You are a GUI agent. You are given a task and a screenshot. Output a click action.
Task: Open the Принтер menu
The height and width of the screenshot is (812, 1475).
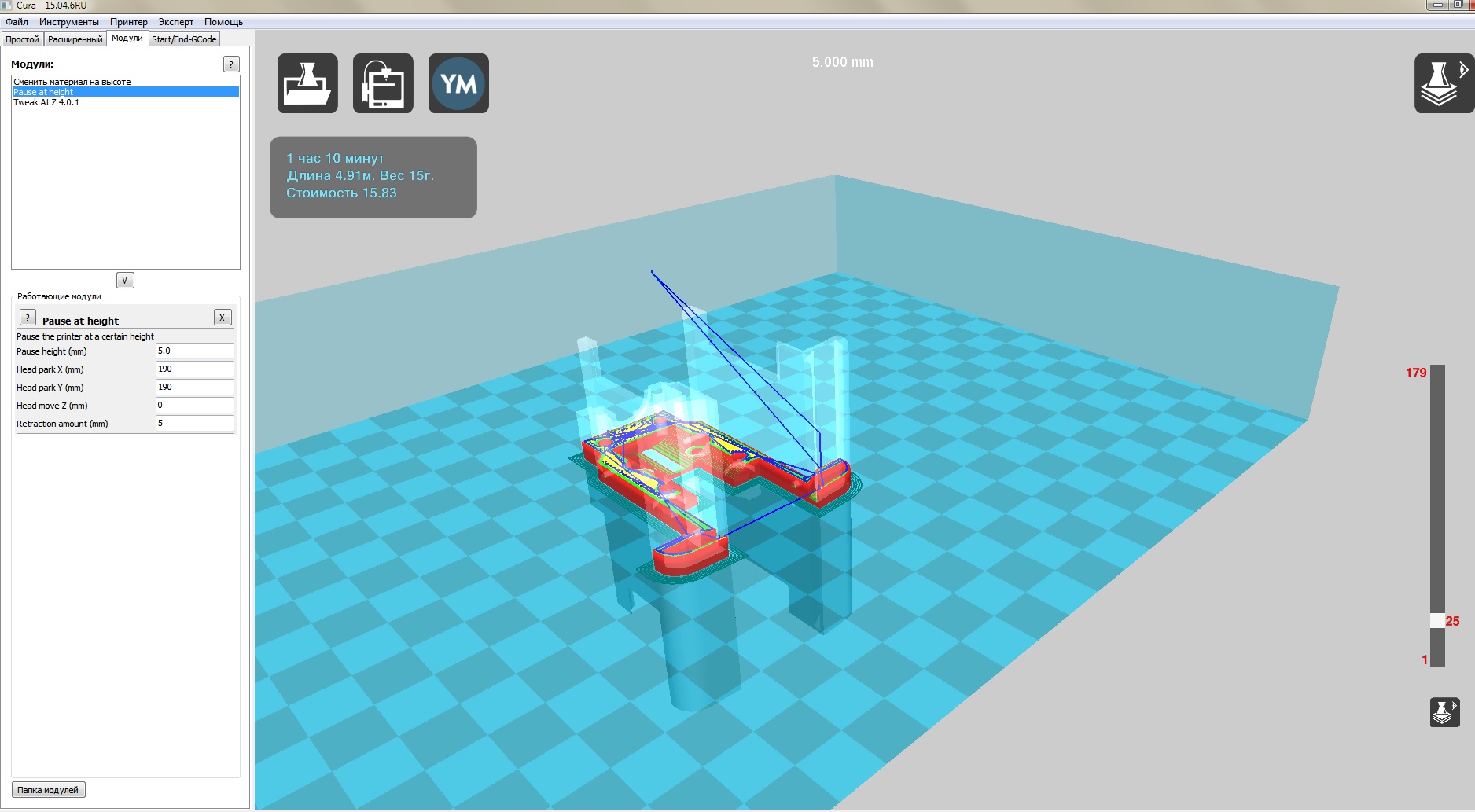click(128, 22)
